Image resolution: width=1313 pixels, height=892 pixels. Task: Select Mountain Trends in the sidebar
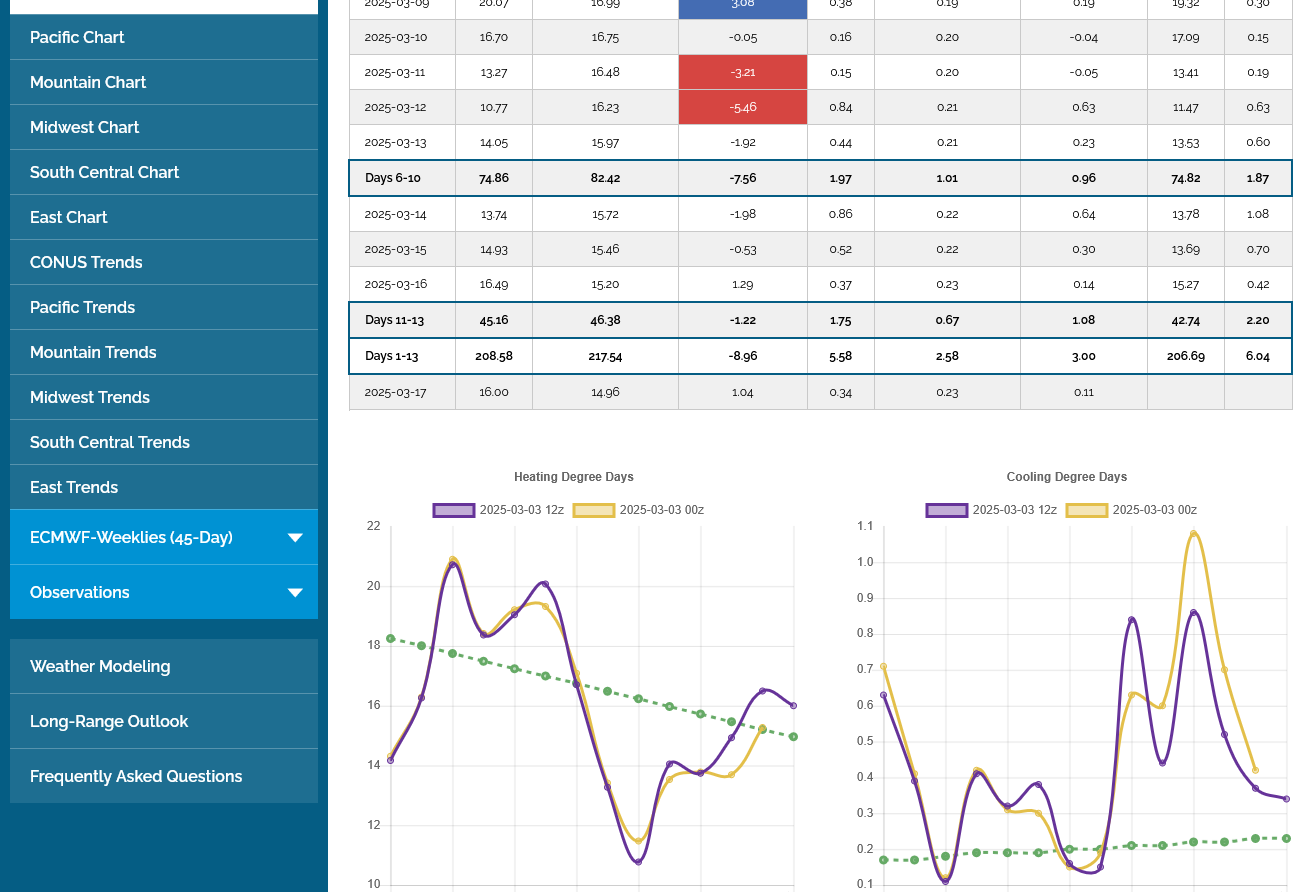pyautogui.click(x=93, y=353)
